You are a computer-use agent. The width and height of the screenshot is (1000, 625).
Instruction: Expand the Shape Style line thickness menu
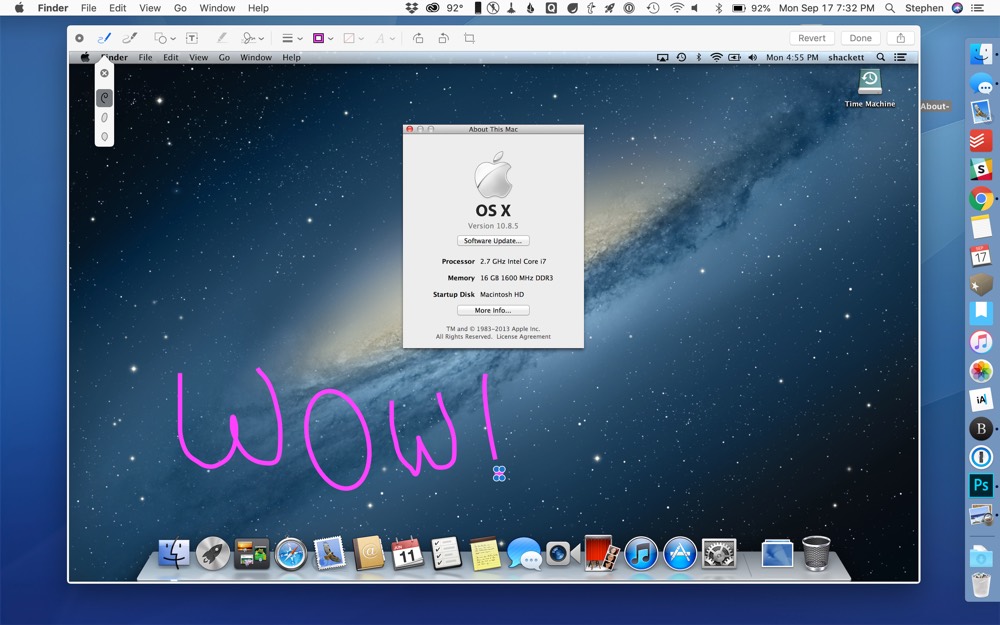[292, 38]
